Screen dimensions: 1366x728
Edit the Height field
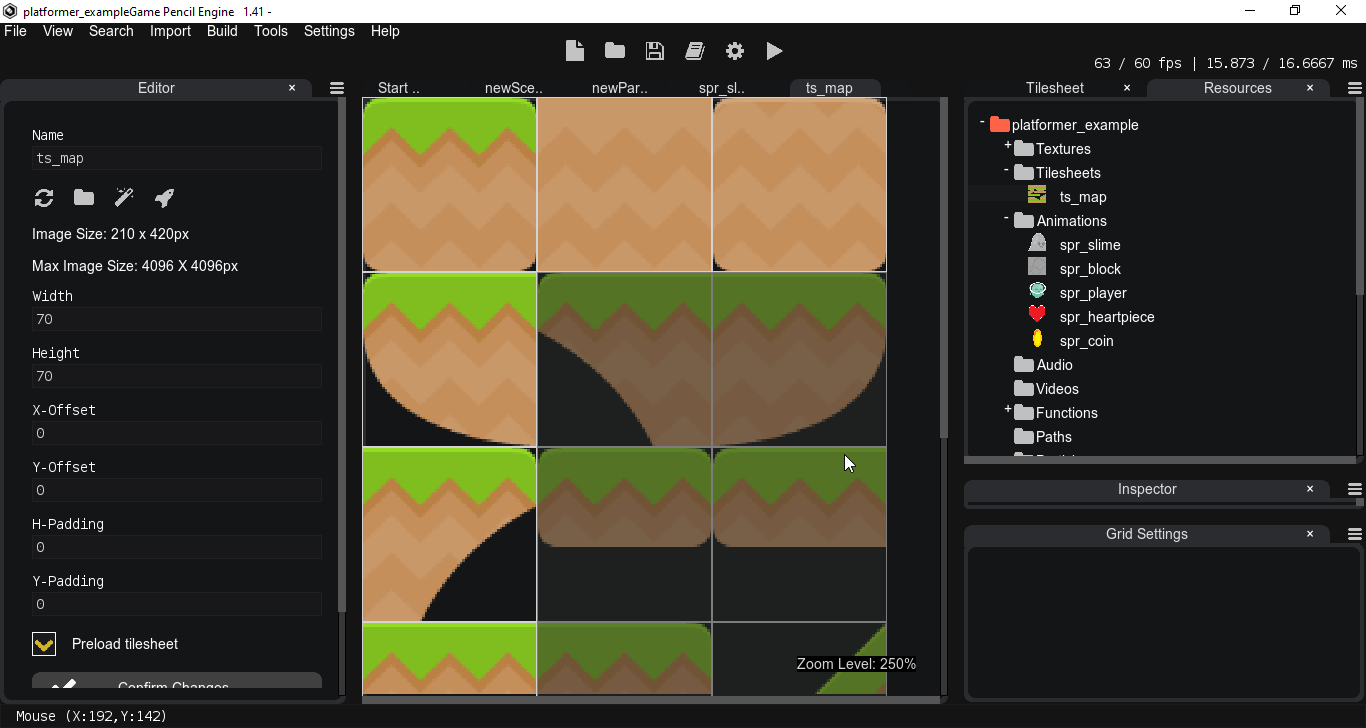point(177,376)
